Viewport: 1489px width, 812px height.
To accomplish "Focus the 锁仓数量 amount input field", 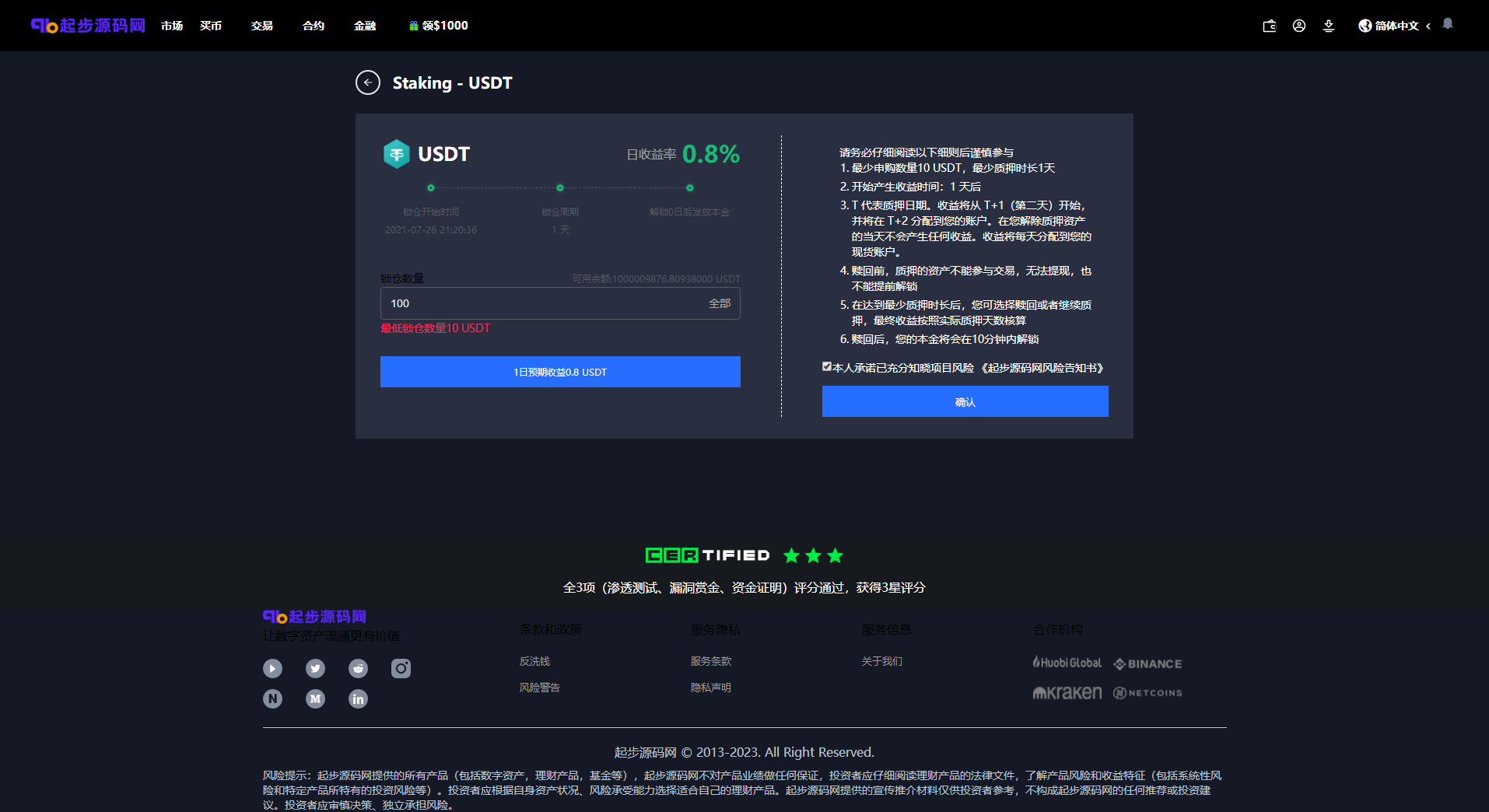I will tap(560, 303).
